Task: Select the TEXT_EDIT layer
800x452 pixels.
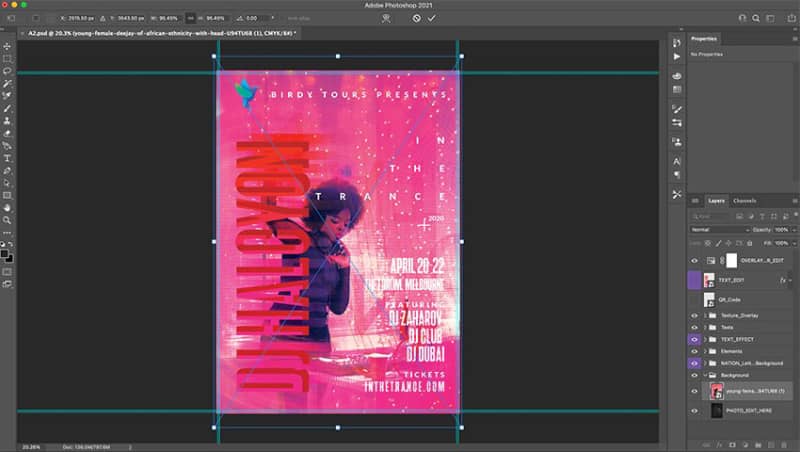Action: point(742,280)
